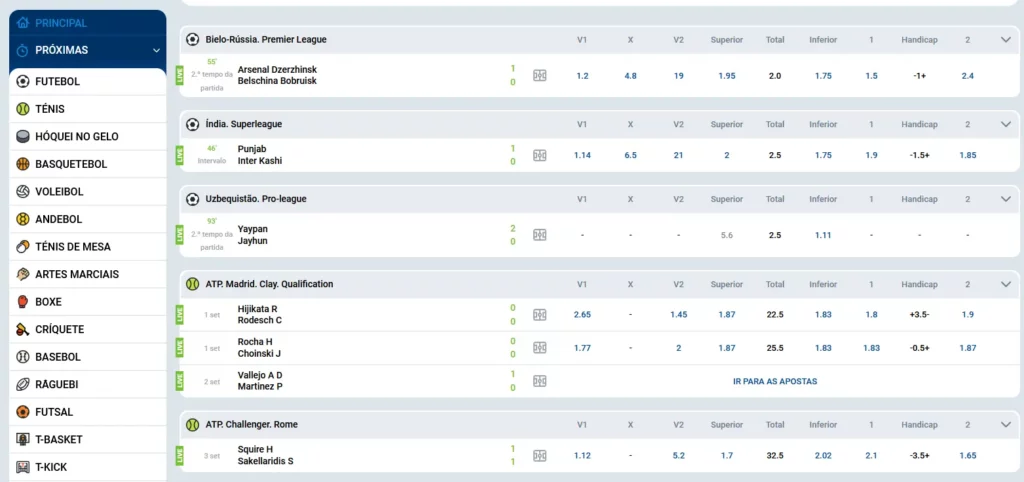Click the Râguebi ball icon
1024x482 pixels.
pyautogui.click(x=23, y=385)
